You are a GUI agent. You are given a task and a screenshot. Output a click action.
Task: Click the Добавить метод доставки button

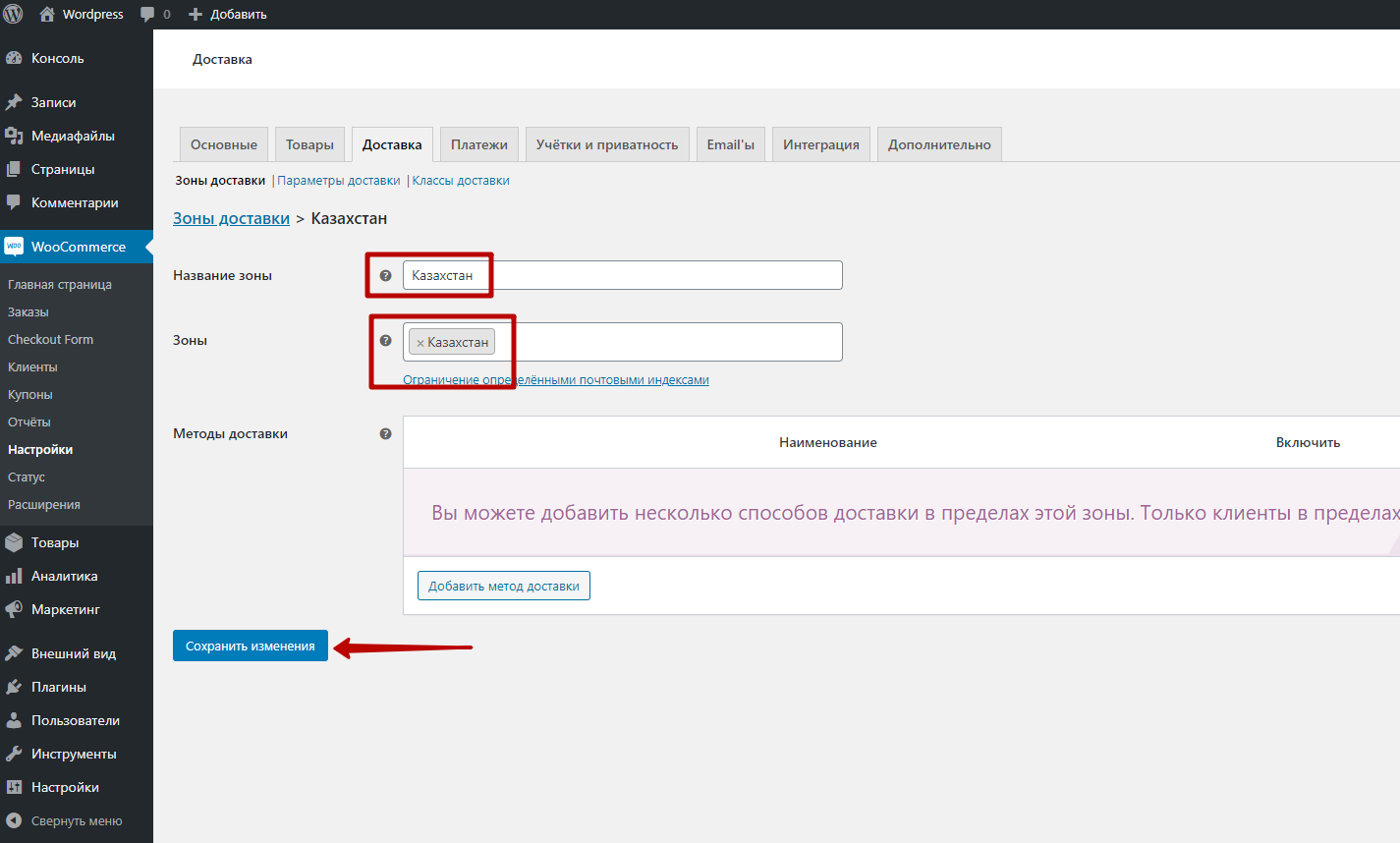tap(504, 586)
